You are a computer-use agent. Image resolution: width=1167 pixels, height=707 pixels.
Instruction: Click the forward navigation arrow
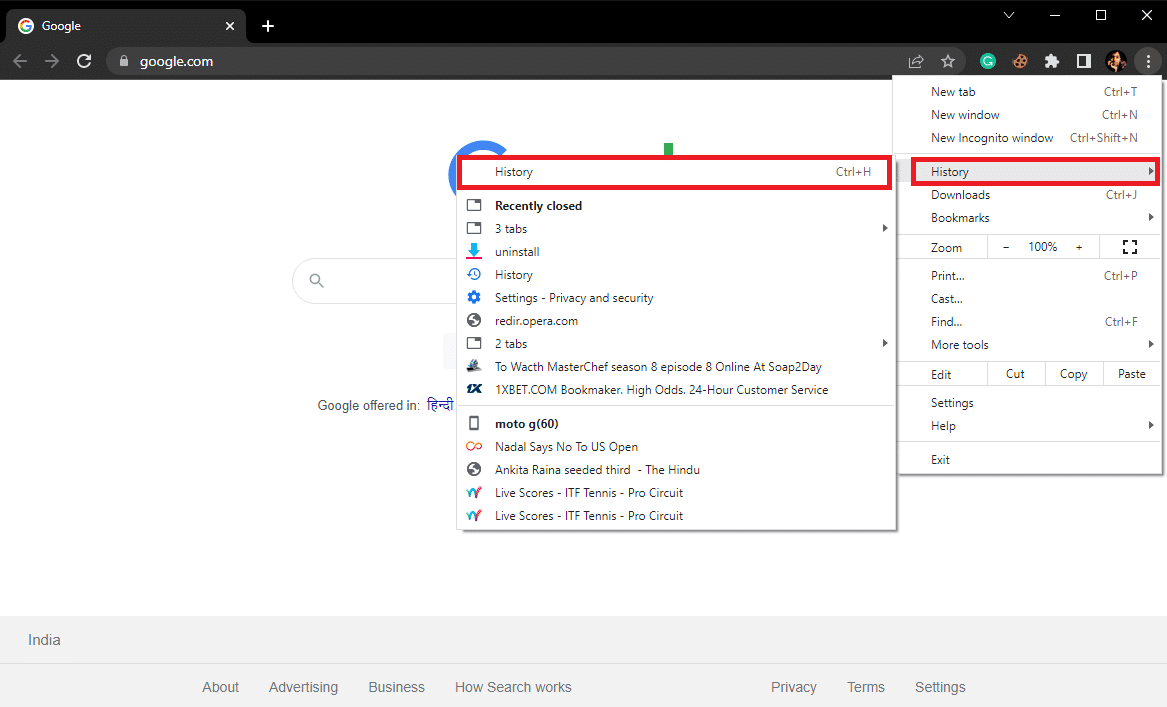pos(52,61)
